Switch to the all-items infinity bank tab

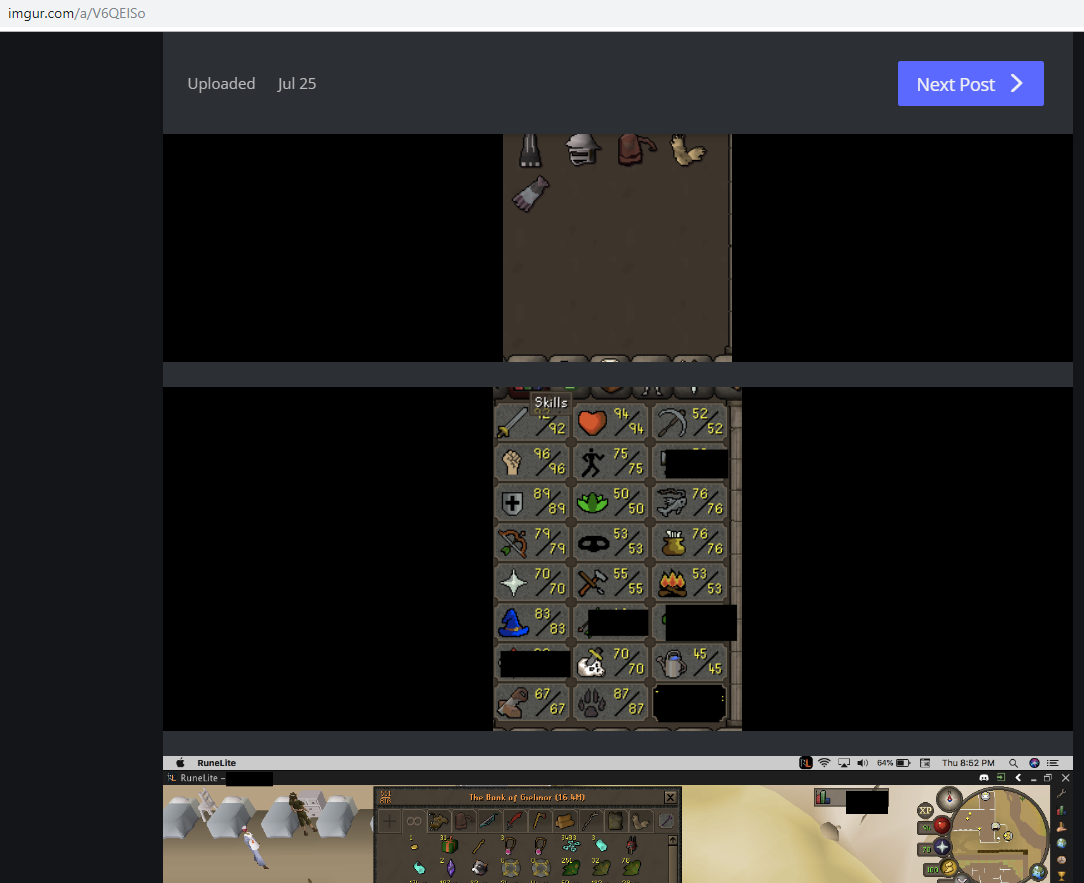414,821
